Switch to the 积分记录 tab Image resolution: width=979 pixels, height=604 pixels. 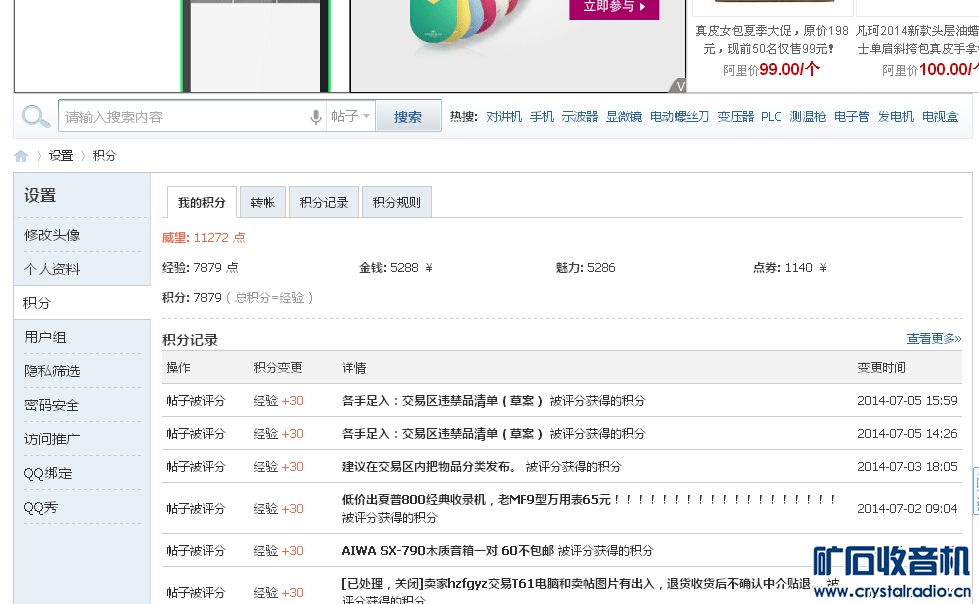coord(323,202)
